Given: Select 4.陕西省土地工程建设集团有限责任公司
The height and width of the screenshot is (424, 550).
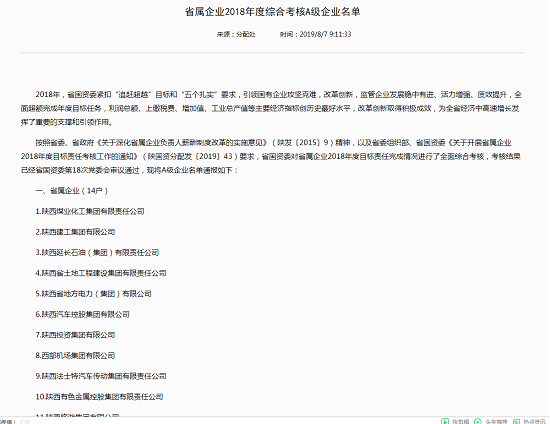Looking at the screenshot, I should click(101, 273).
